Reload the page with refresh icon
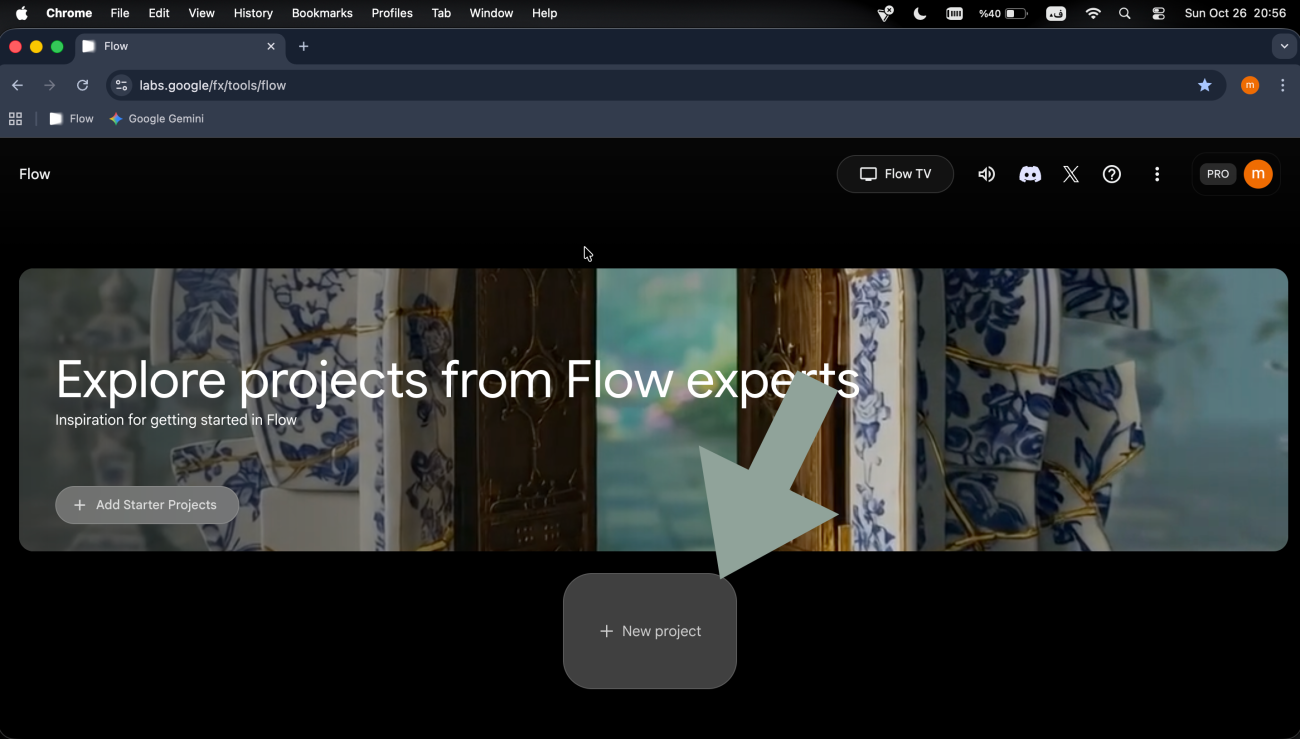1300x739 pixels. [x=83, y=86]
